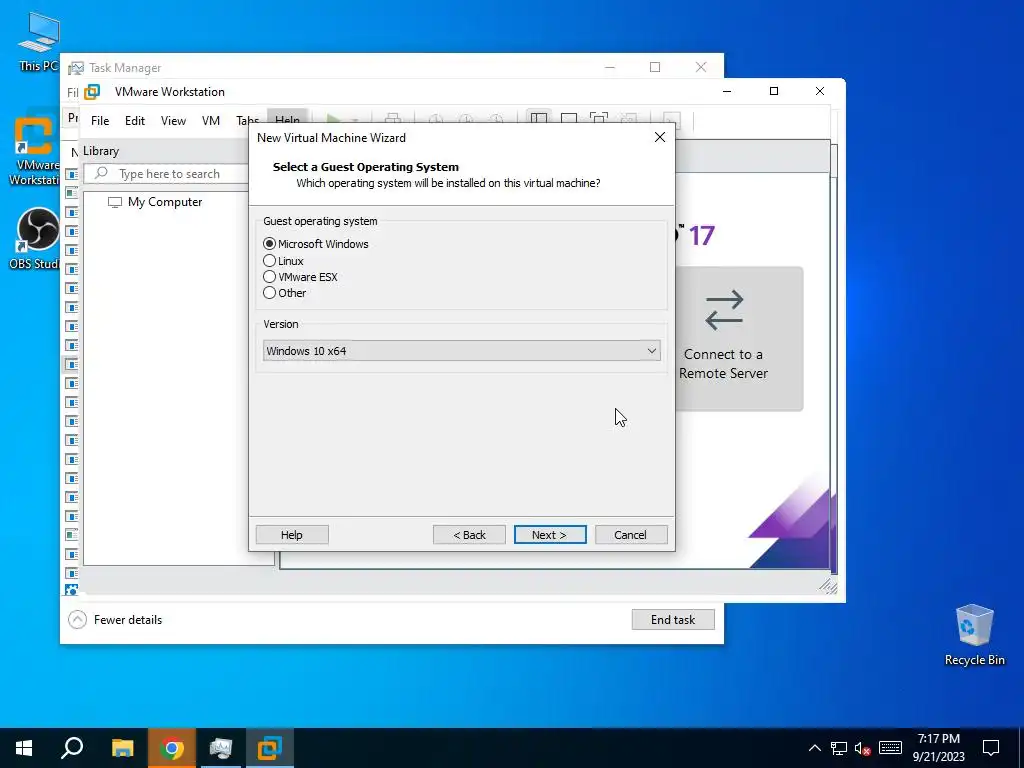Select the OBS Studio desktop shortcut
Image resolution: width=1024 pixels, height=768 pixels.
34,239
